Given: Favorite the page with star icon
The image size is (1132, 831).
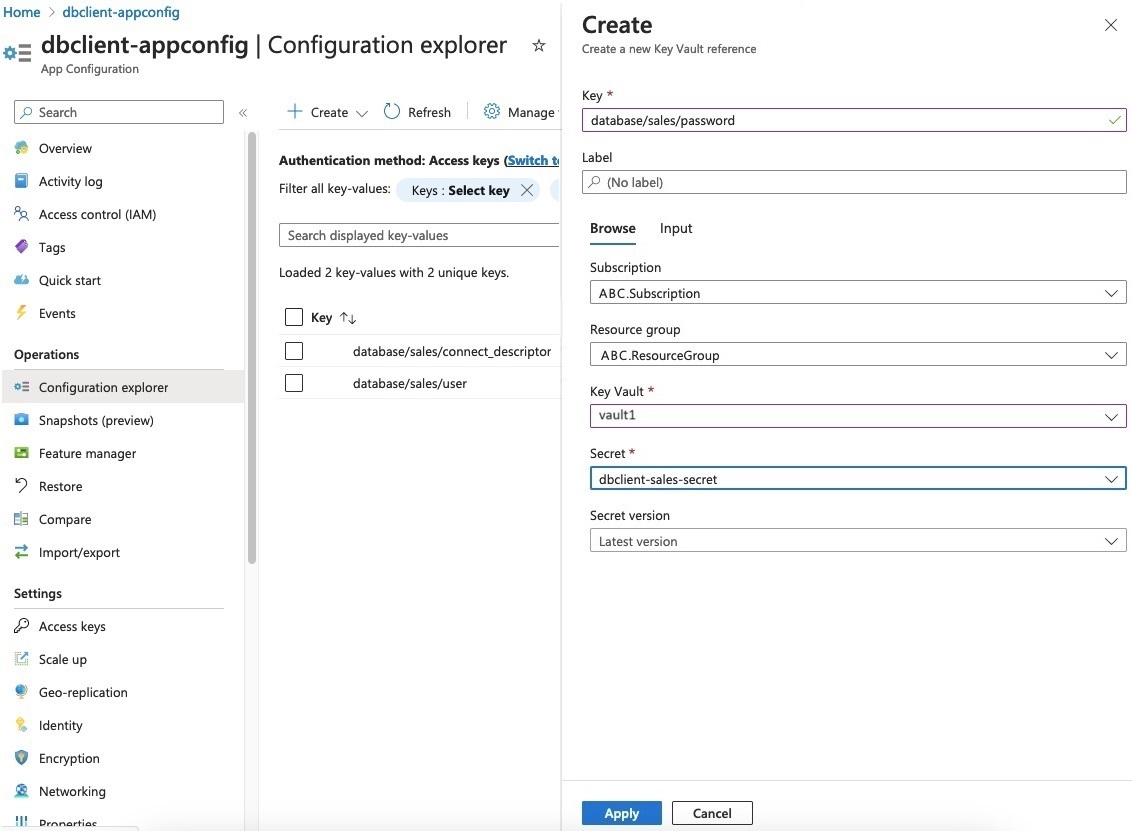Looking at the screenshot, I should coord(539,45).
